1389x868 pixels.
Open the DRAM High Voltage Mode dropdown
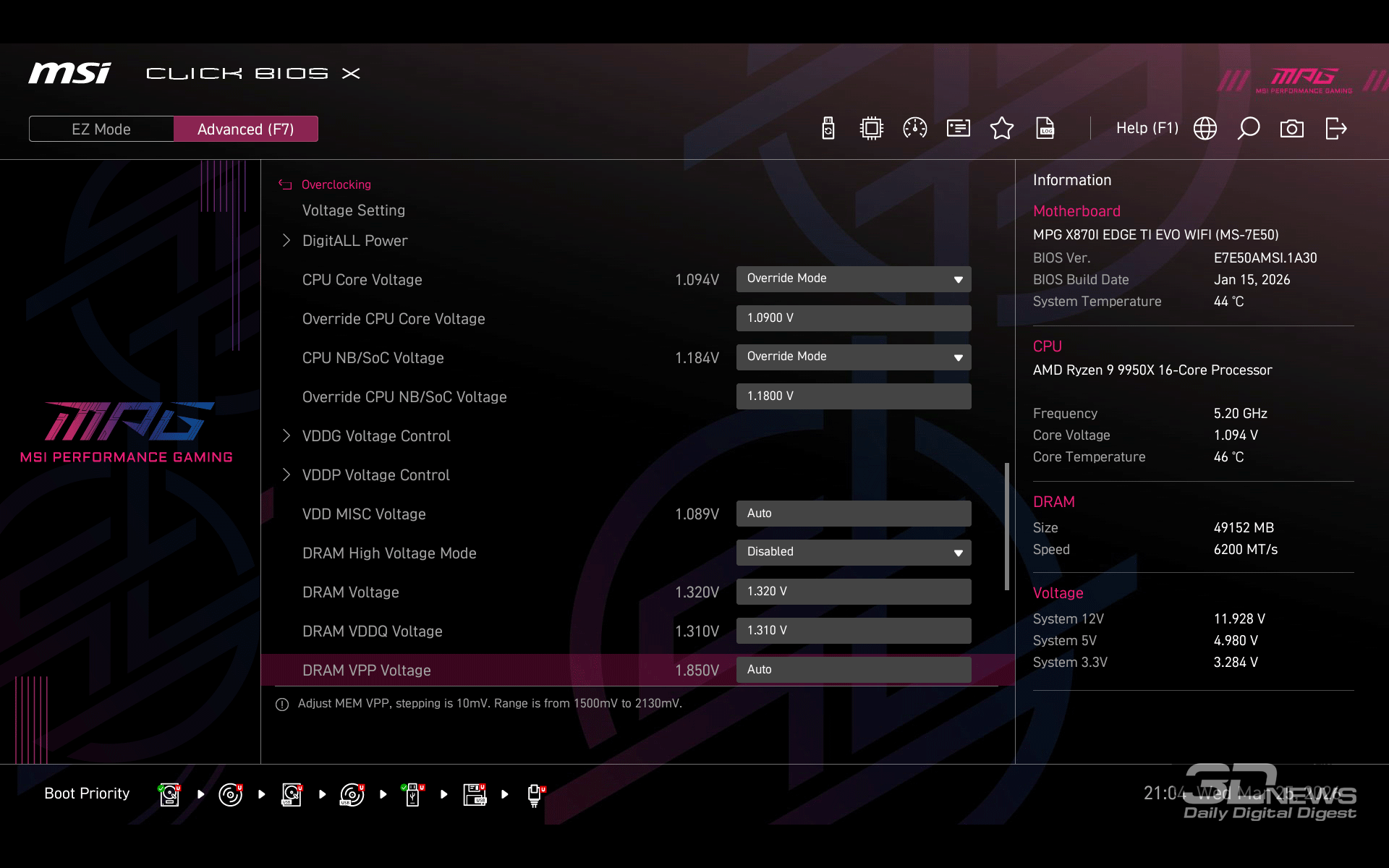853,553
